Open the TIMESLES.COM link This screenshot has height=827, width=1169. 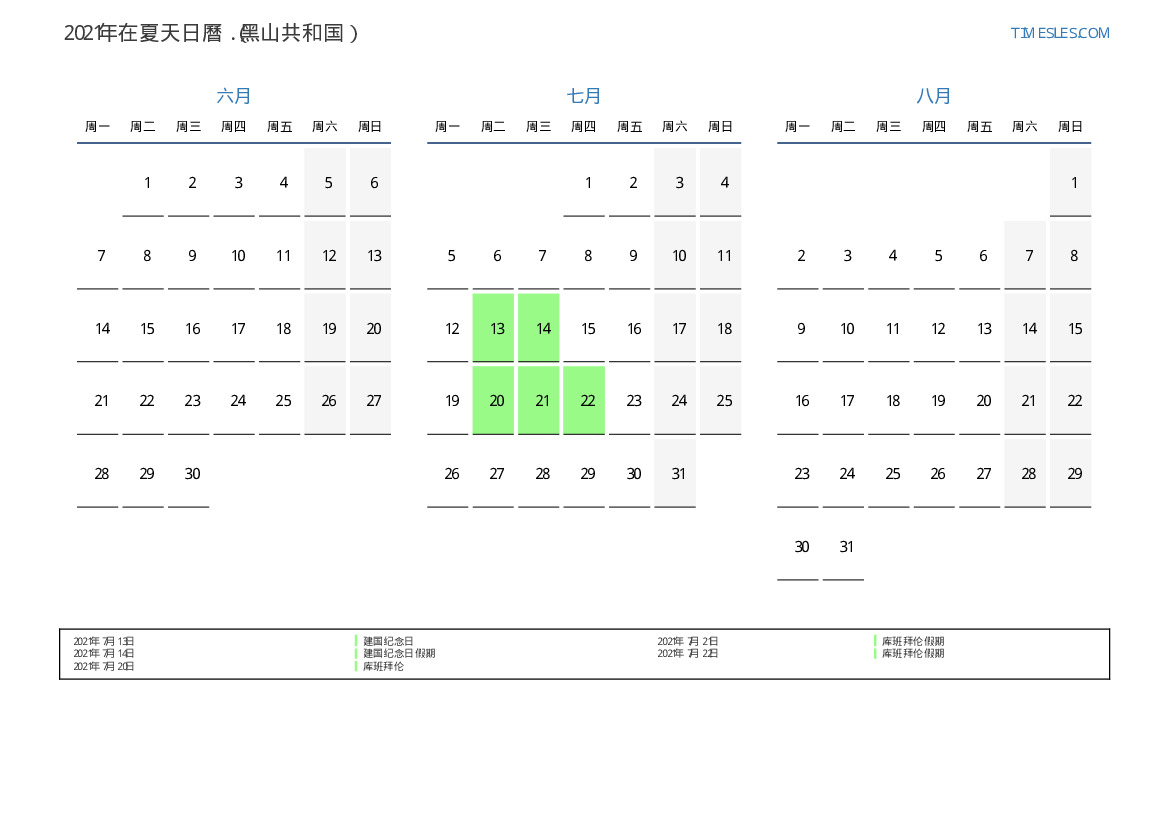tap(1059, 33)
